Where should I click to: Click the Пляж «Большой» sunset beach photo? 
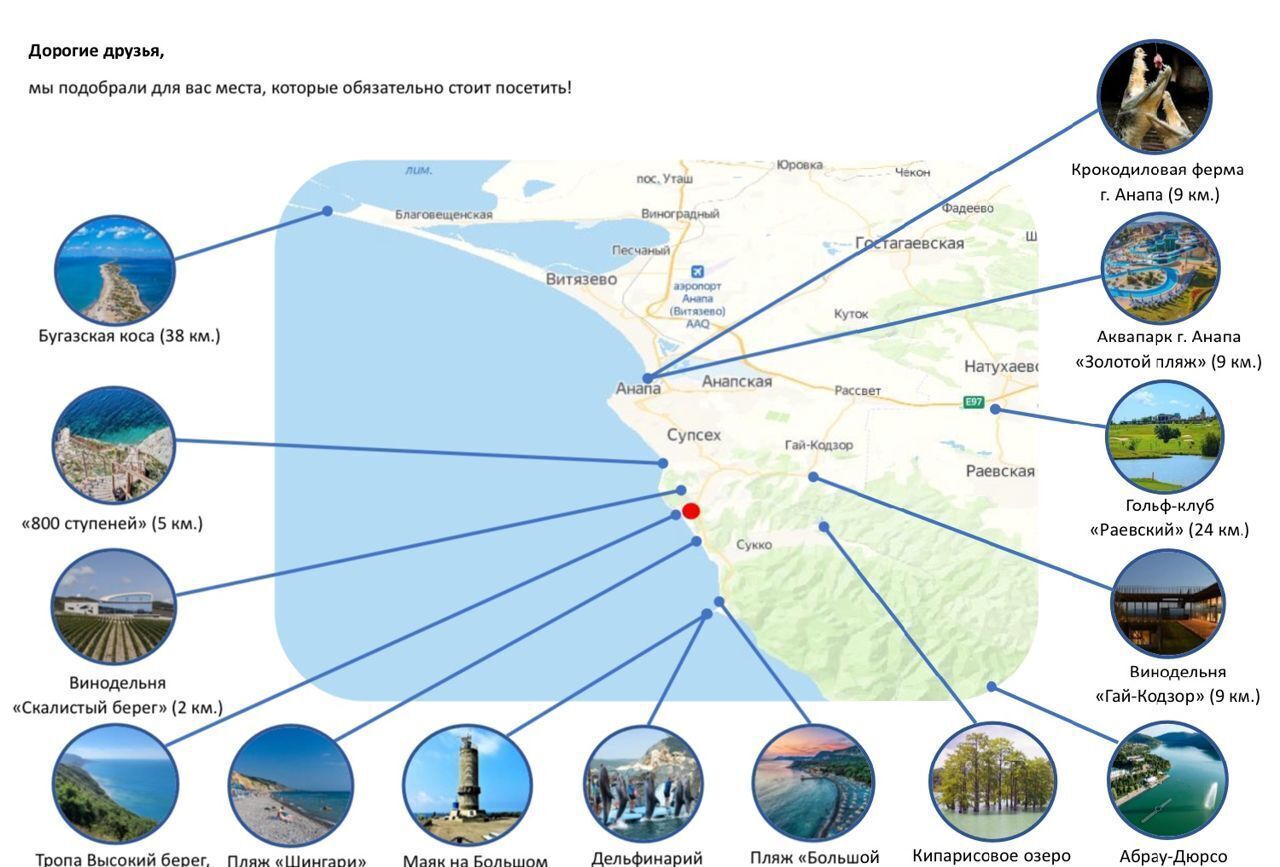point(812,782)
